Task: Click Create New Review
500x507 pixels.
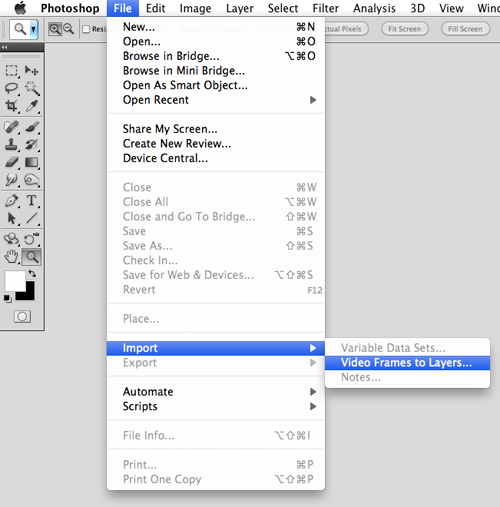Action: click(216, 143)
